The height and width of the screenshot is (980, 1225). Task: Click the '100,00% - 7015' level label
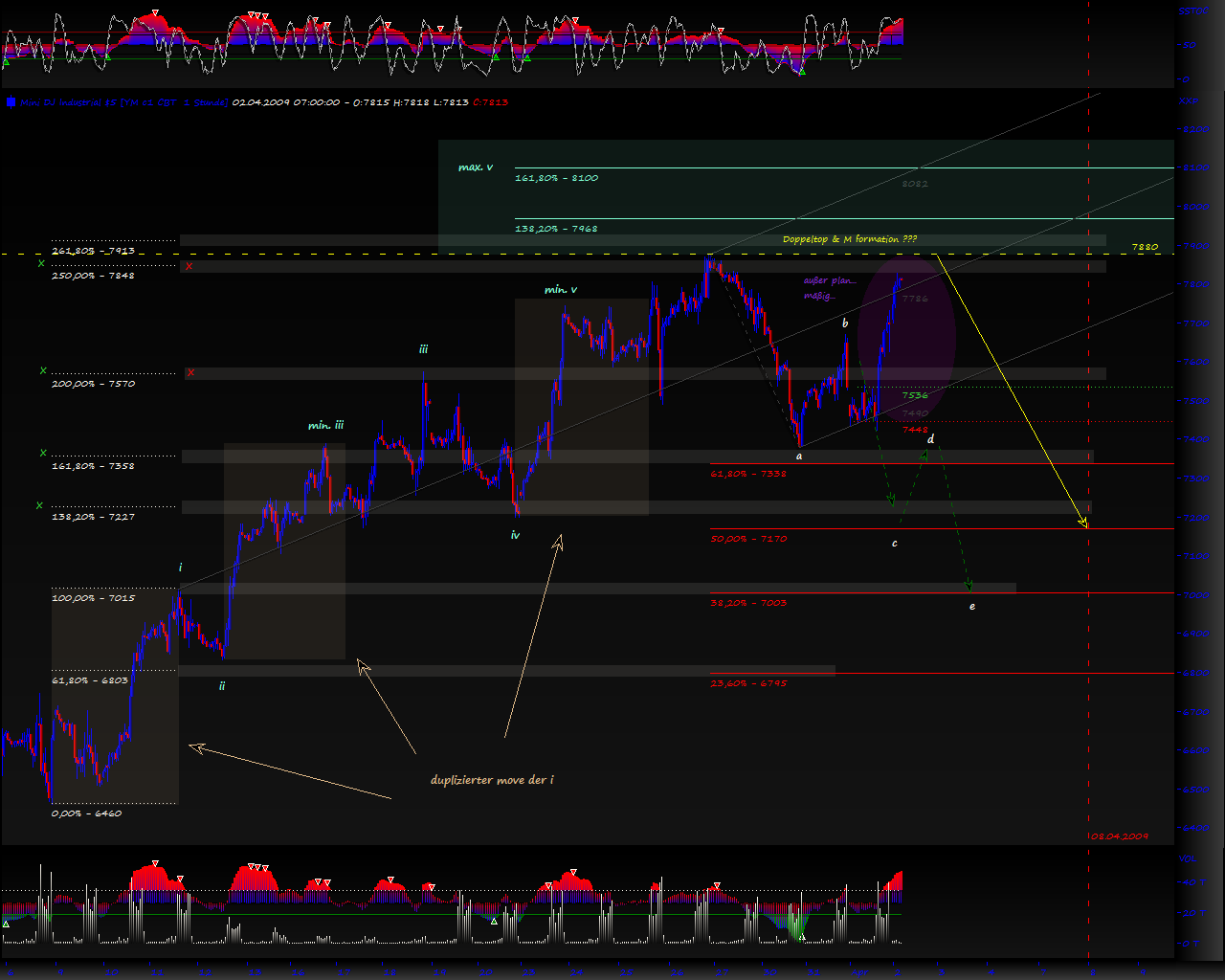(93, 598)
